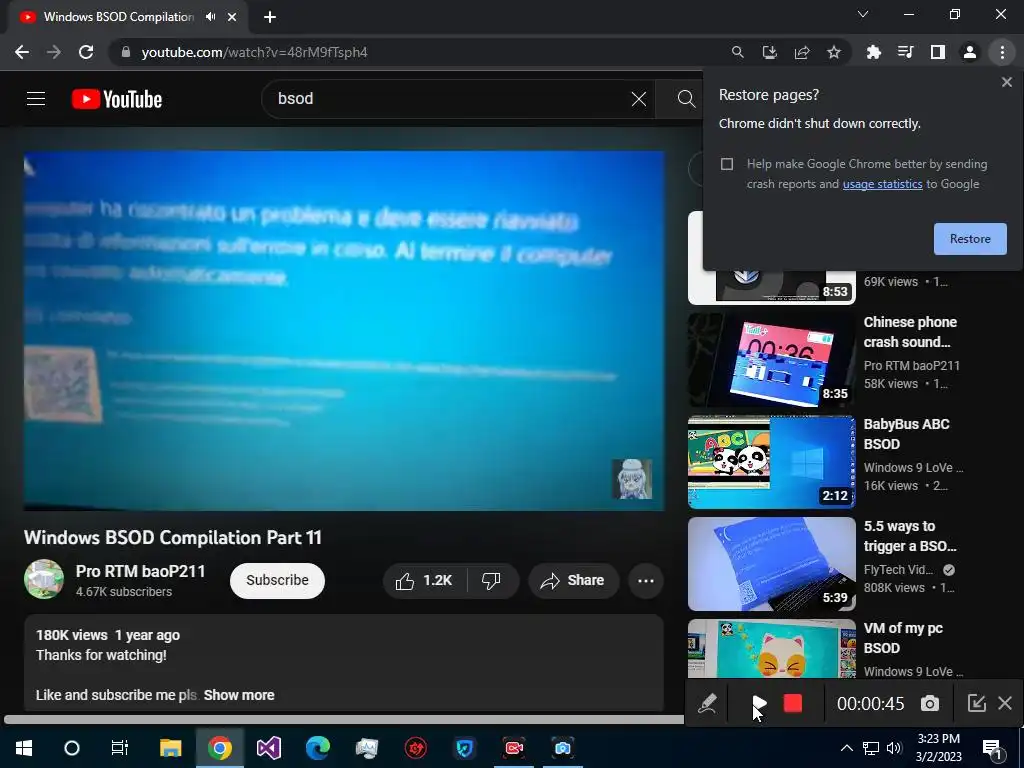Share the video
The width and height of the screenshot is (1024, 768).
(x=573, y=581)
